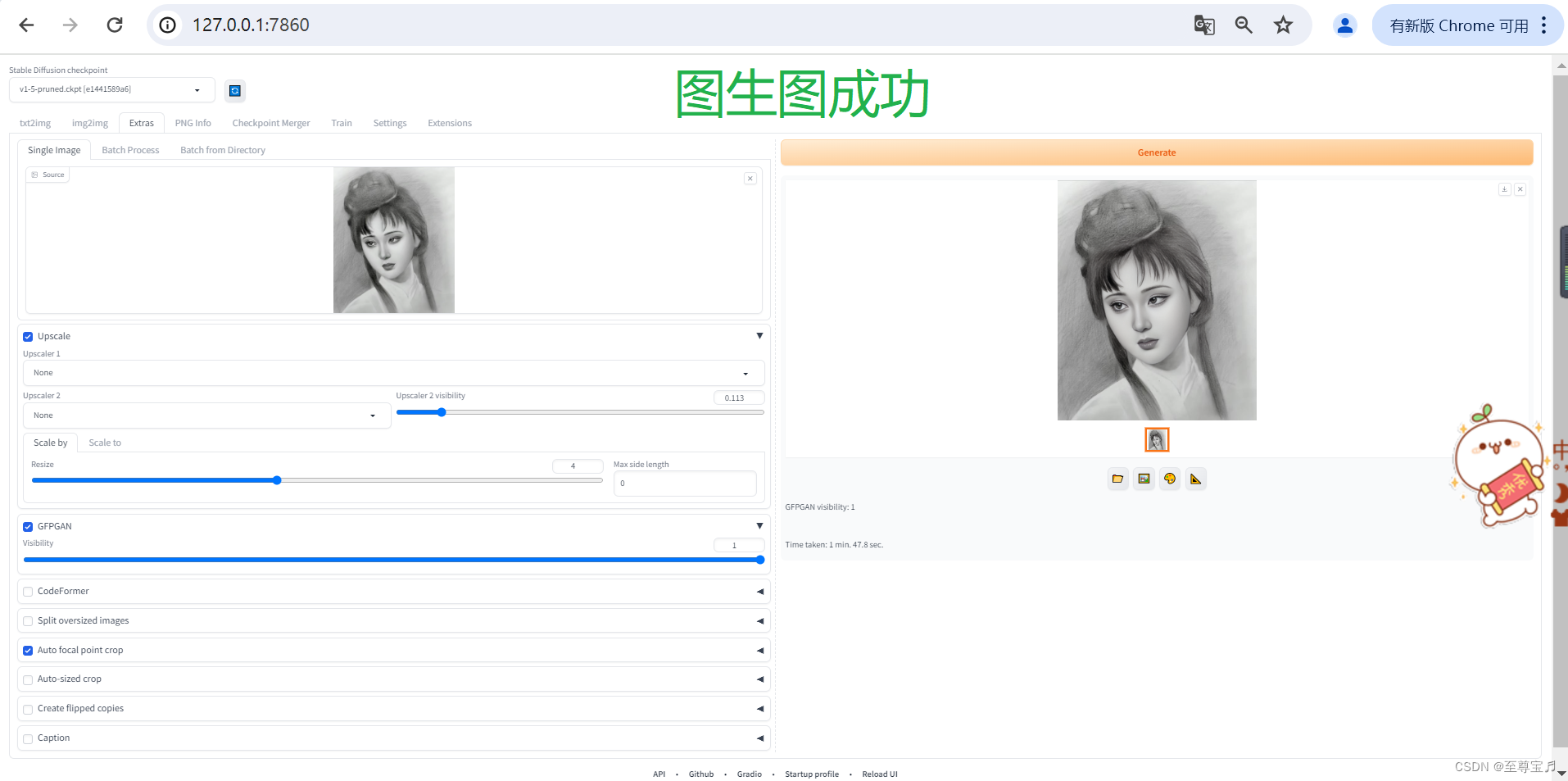This screenshot has height=781, width=1568.
Task: Open the zoom magnifier icon
Action: [x=1244, y=25]
